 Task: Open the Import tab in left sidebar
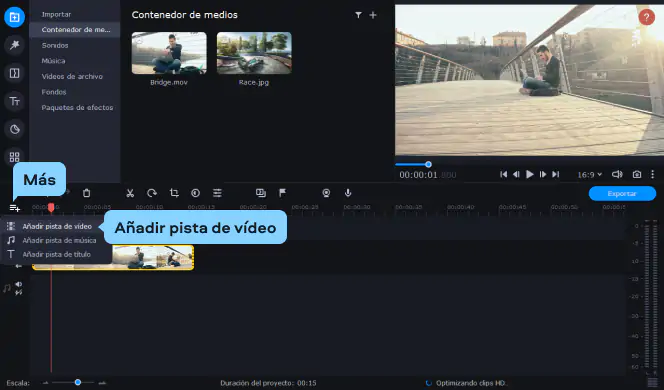click(14, 17)
